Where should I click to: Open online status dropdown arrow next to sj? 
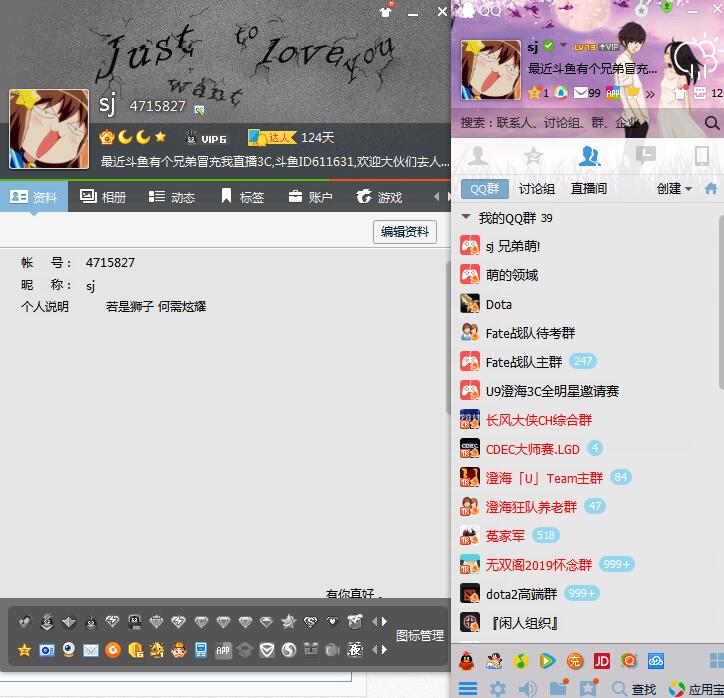(x=563, y=45)
